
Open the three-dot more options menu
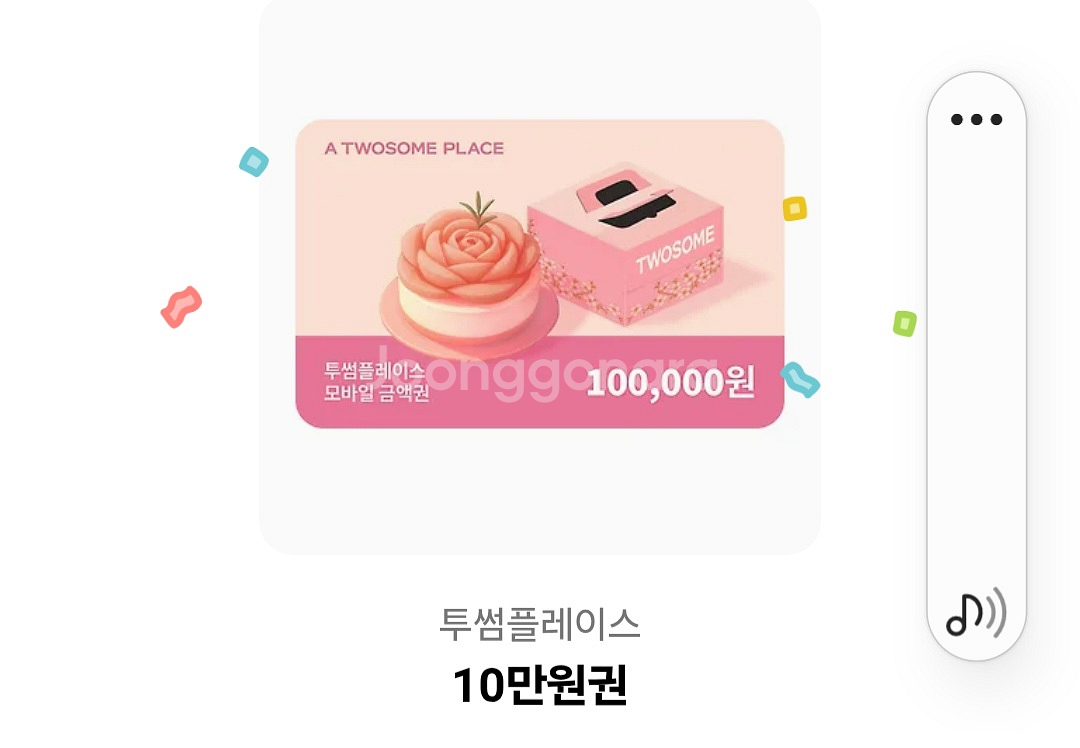pyautogui.click(x=976, y=120)
